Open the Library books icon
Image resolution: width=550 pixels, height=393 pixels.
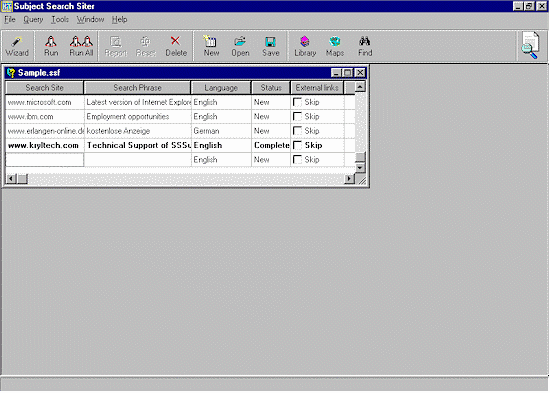pyautogui.click(x=305, y=46)
